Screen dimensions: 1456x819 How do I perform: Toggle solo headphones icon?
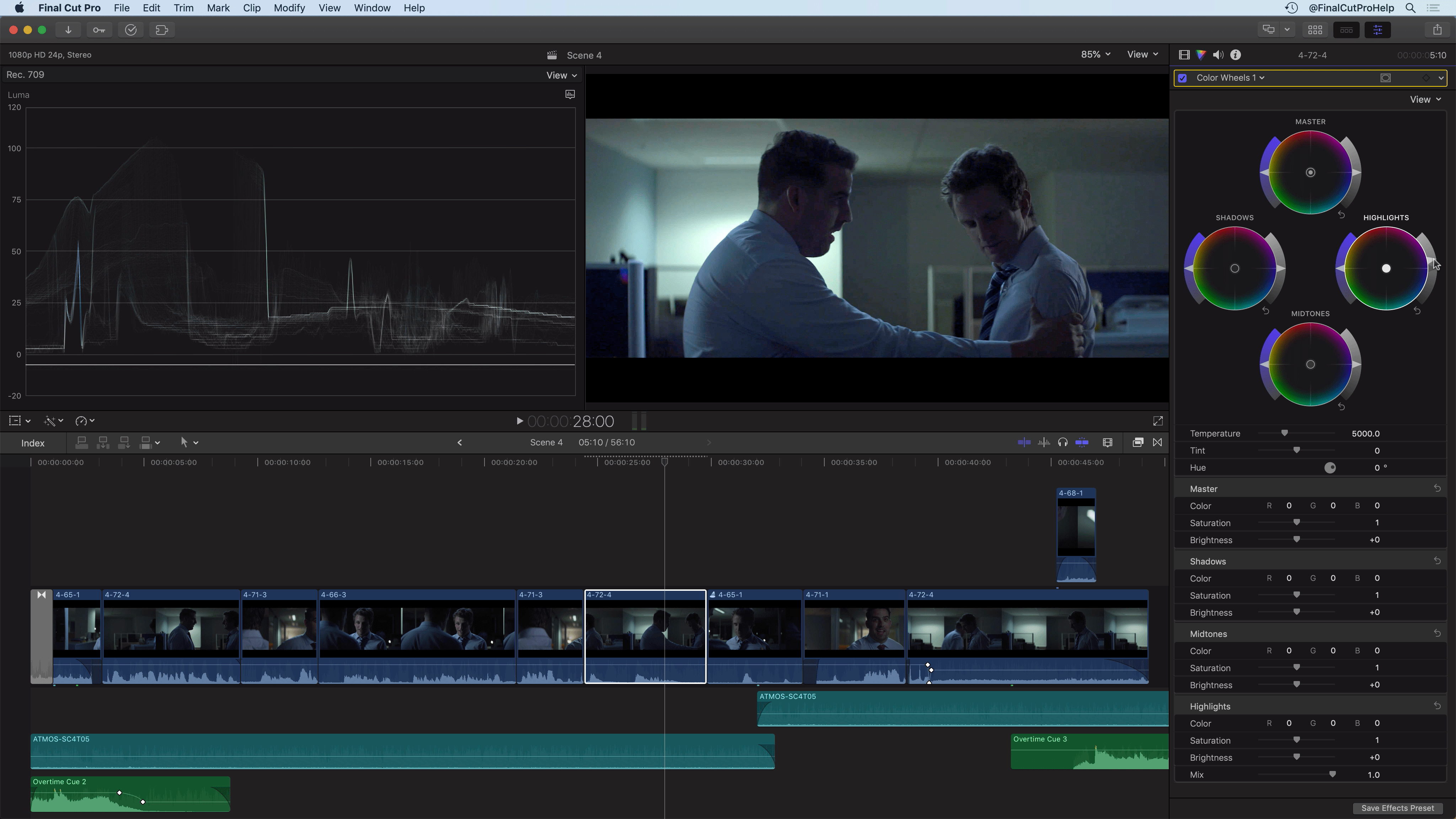pos(1062,442)
